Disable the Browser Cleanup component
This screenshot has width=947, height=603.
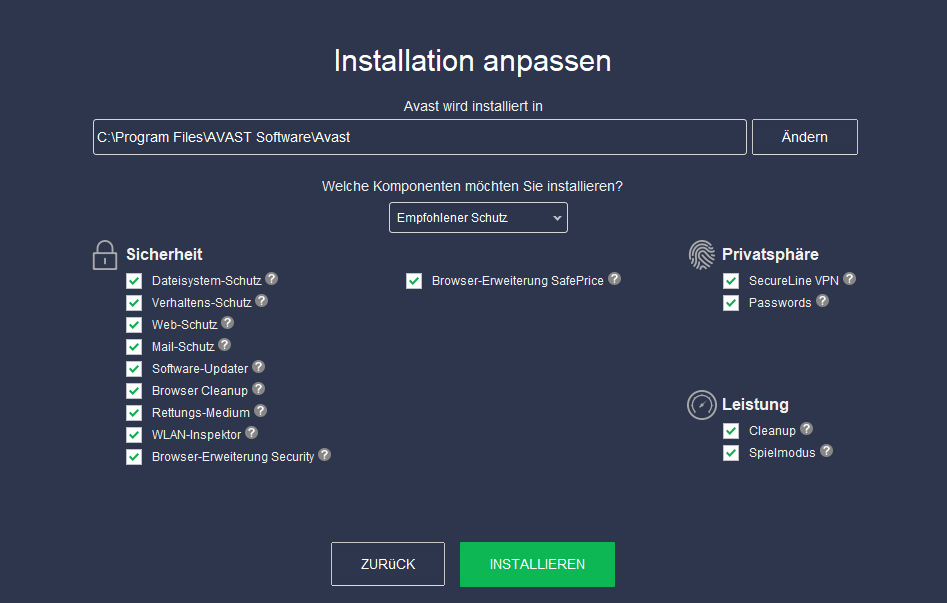coord(134,391)
